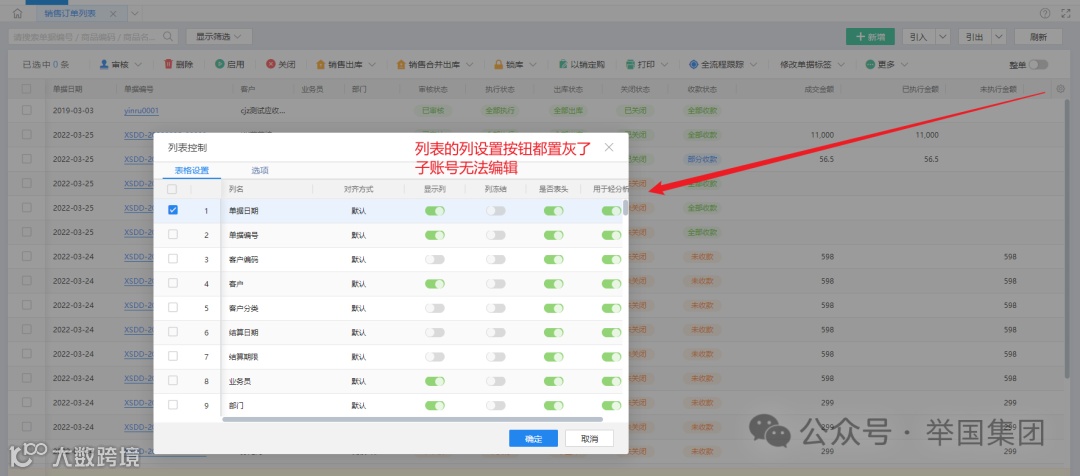Toggle fullscreen with the expand icon
Viewport: 1080px width, 476px height.
click(x=1066, y=13)
